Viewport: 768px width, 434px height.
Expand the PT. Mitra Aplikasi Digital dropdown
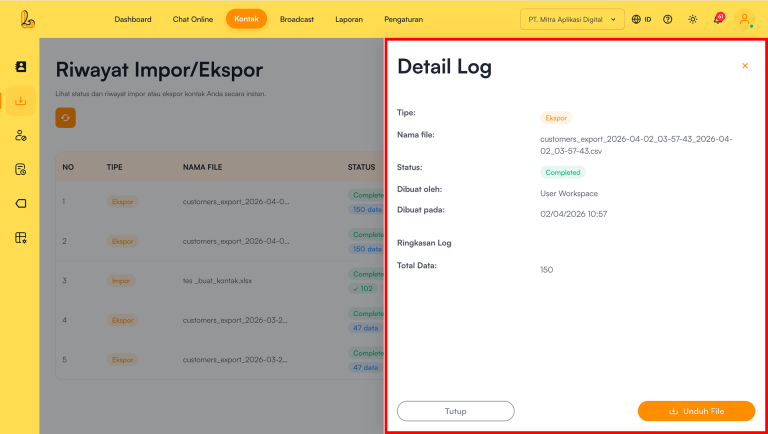(572, 19)
